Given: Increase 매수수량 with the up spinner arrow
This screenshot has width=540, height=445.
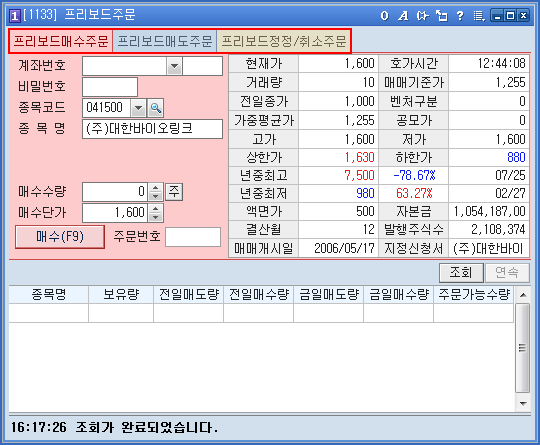Looking at the screenshot, I should [156, 188].
